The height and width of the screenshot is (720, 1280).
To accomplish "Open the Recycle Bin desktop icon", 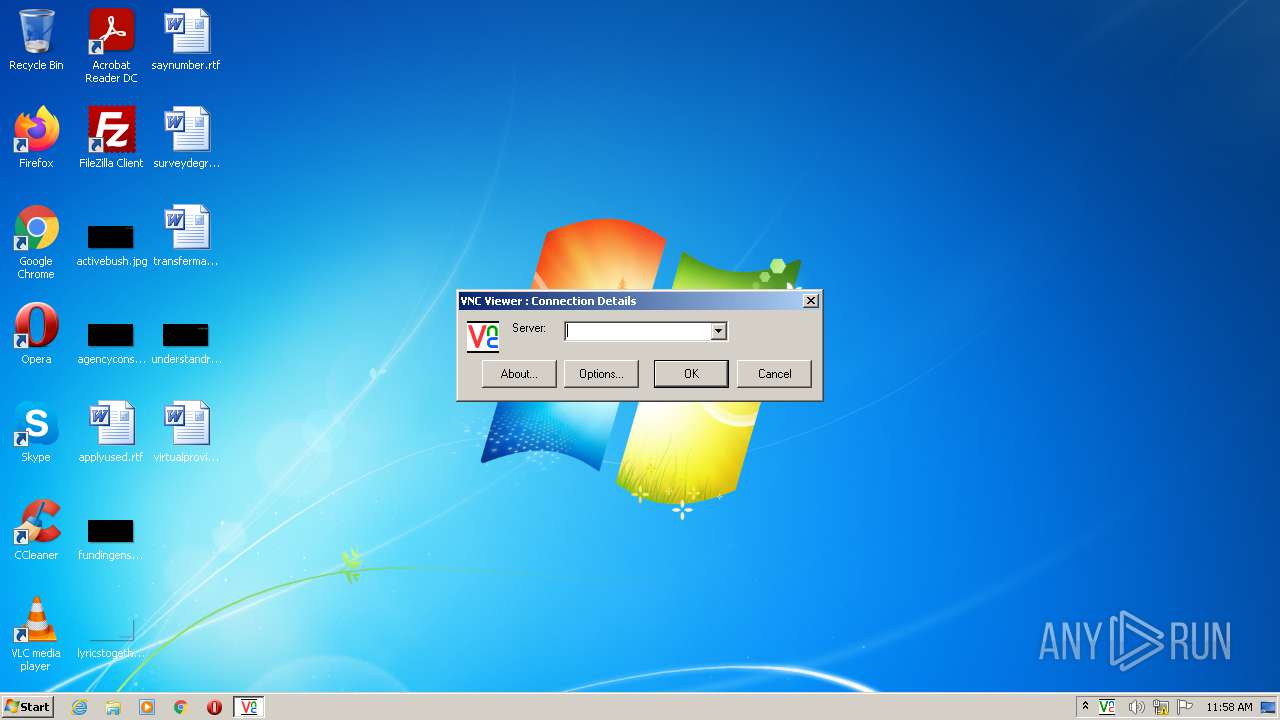I will (x=36, y=40).
